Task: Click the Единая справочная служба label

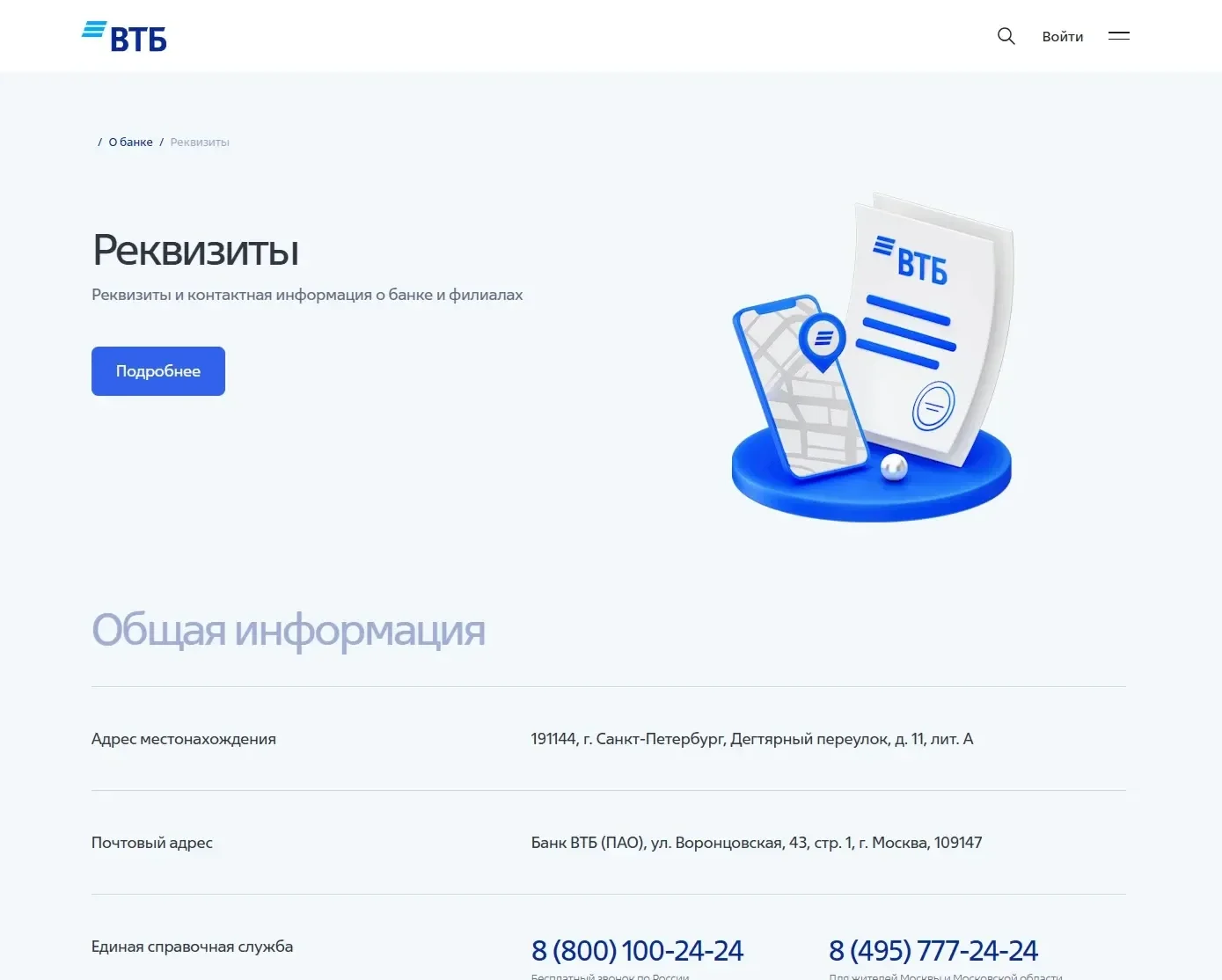Action: click(x=192, y=947)
